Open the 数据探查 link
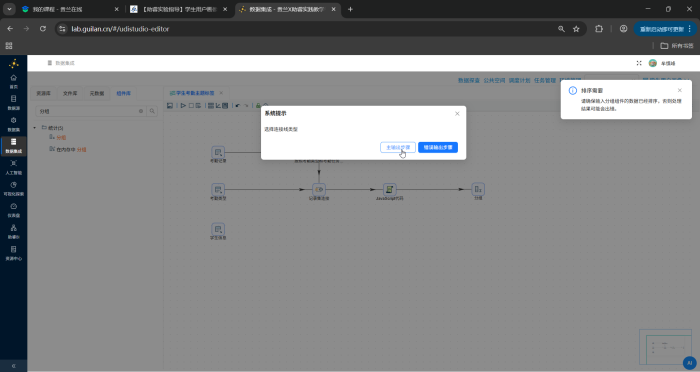The height and width of the screenshot is (372, 700). [x=469, y=80]
